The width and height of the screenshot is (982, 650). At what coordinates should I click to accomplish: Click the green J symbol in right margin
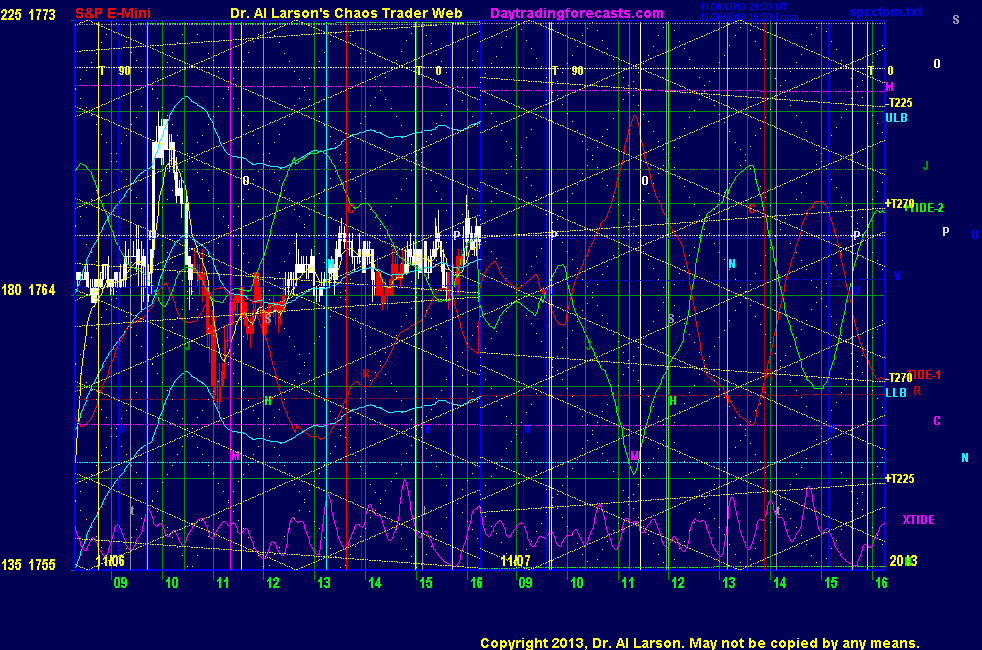coord(926,165)
